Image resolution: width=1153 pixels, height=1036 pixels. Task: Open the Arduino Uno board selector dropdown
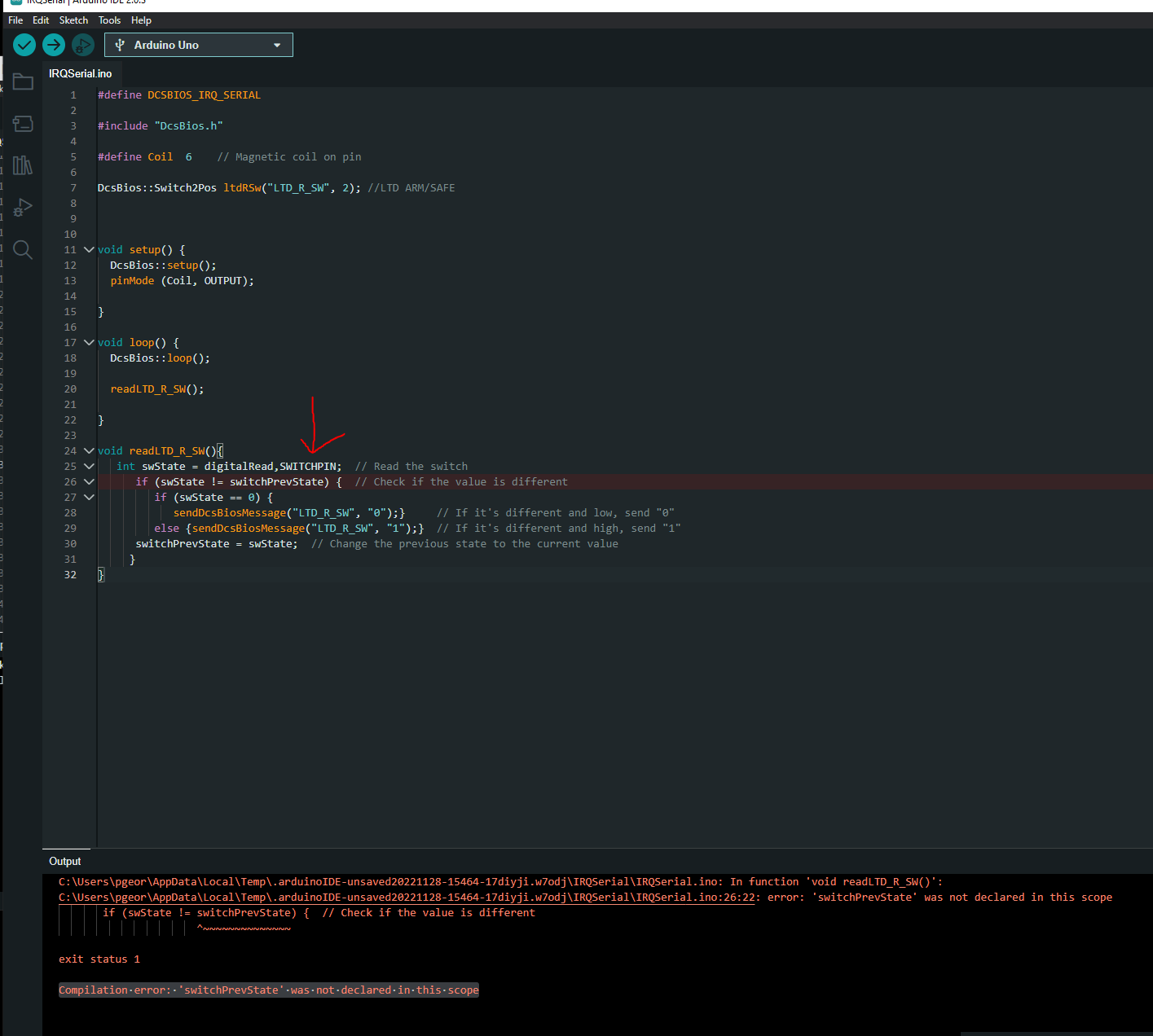coord(199,45)
